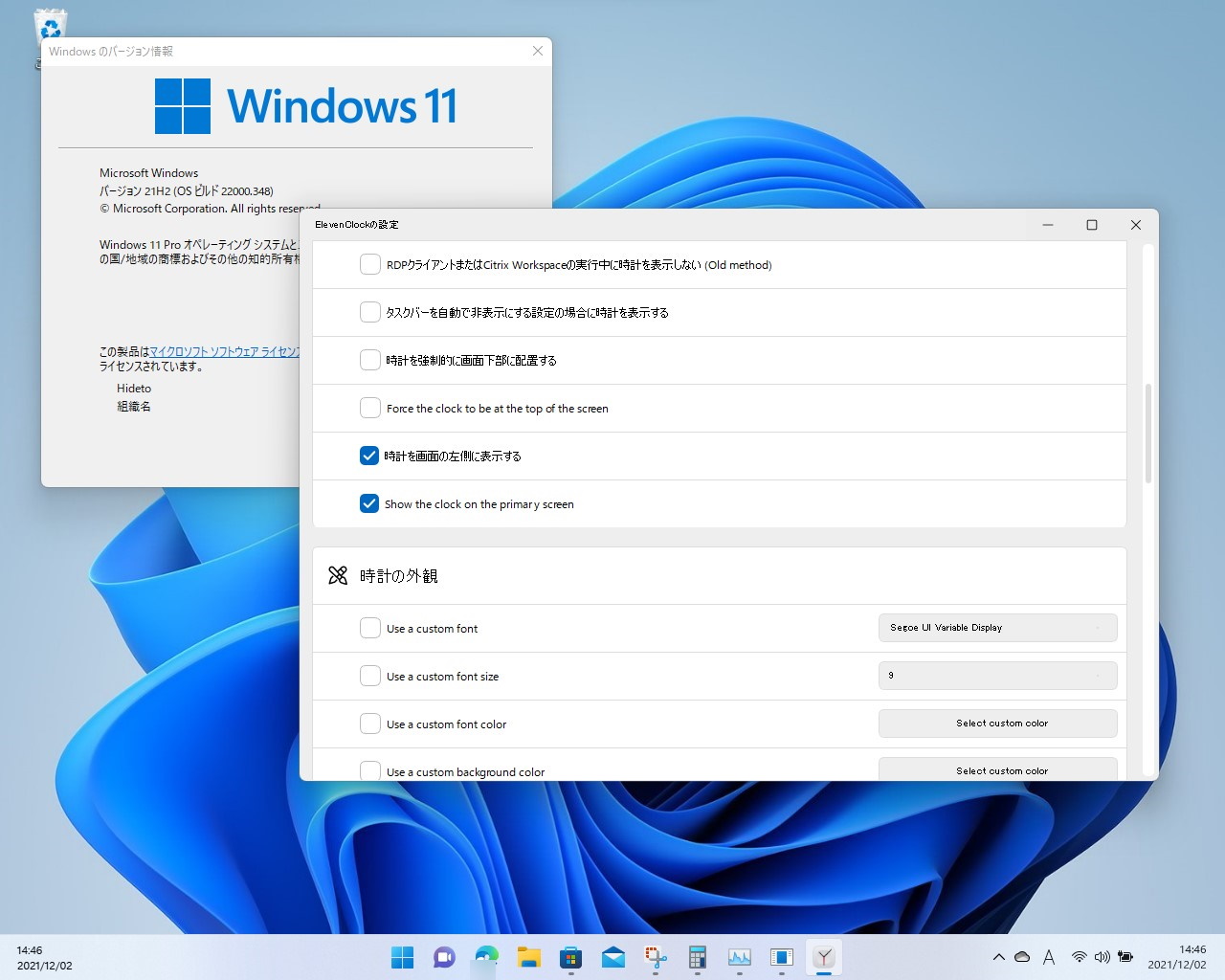Open the system tray clock and date
Image resolution: width=1225 pixels, height=980 pixels.
1177,957
